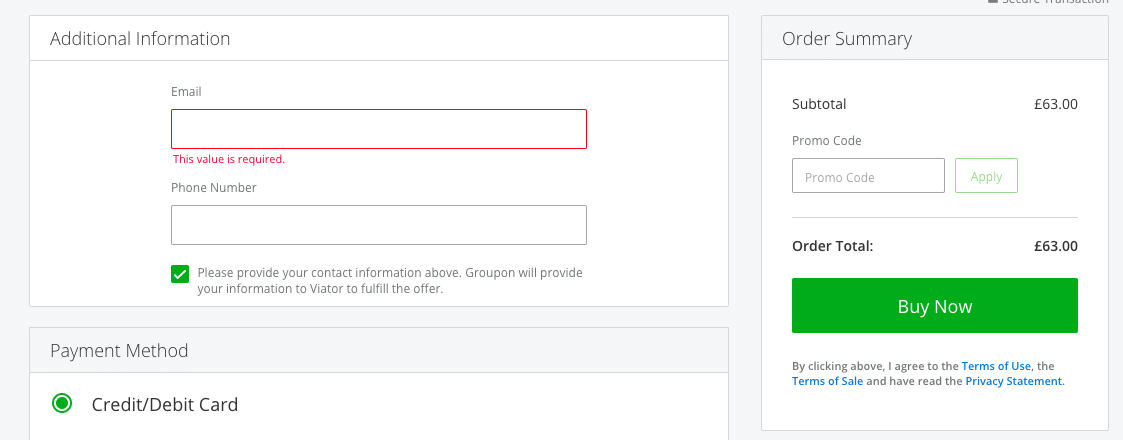Click the Additional Information section header
The image size is (1123, 440).
click(140, 39)
